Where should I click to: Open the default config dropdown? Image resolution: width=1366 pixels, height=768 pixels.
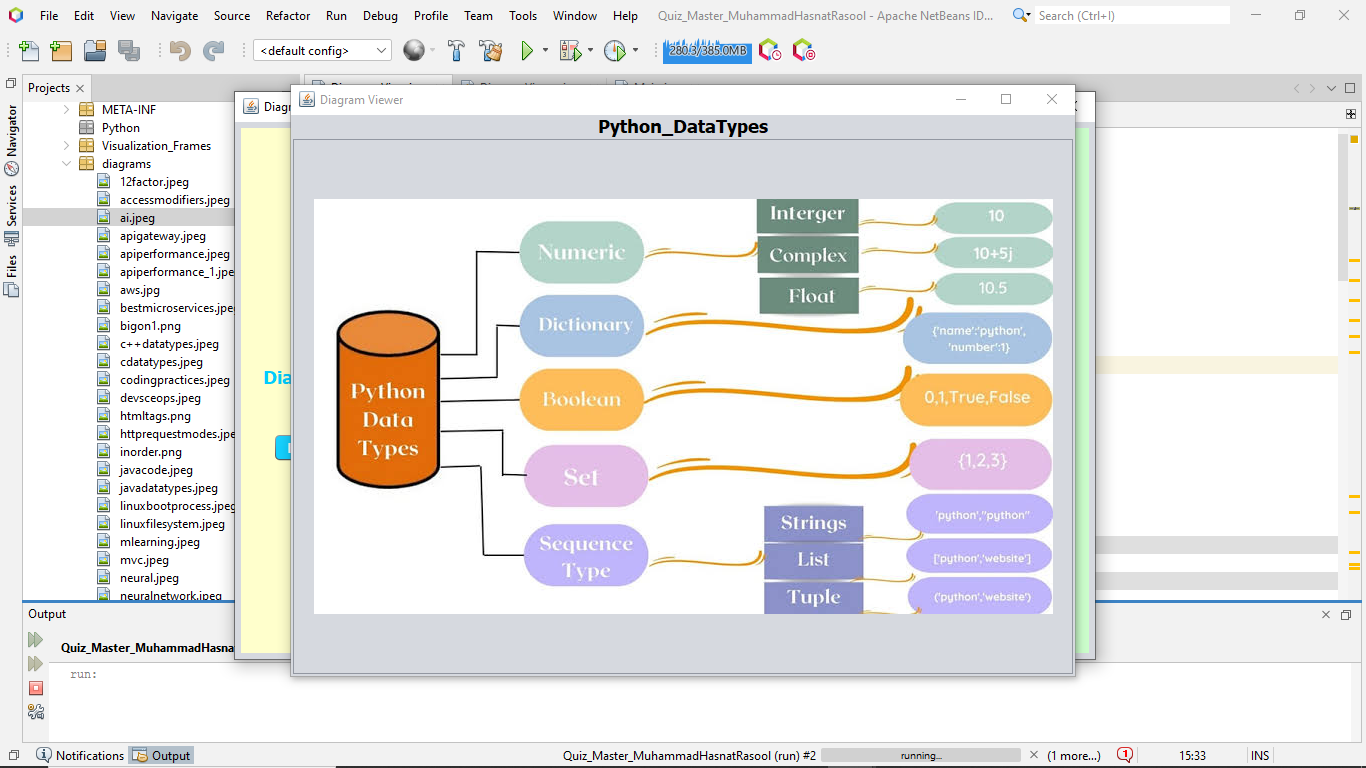[322, 50]
